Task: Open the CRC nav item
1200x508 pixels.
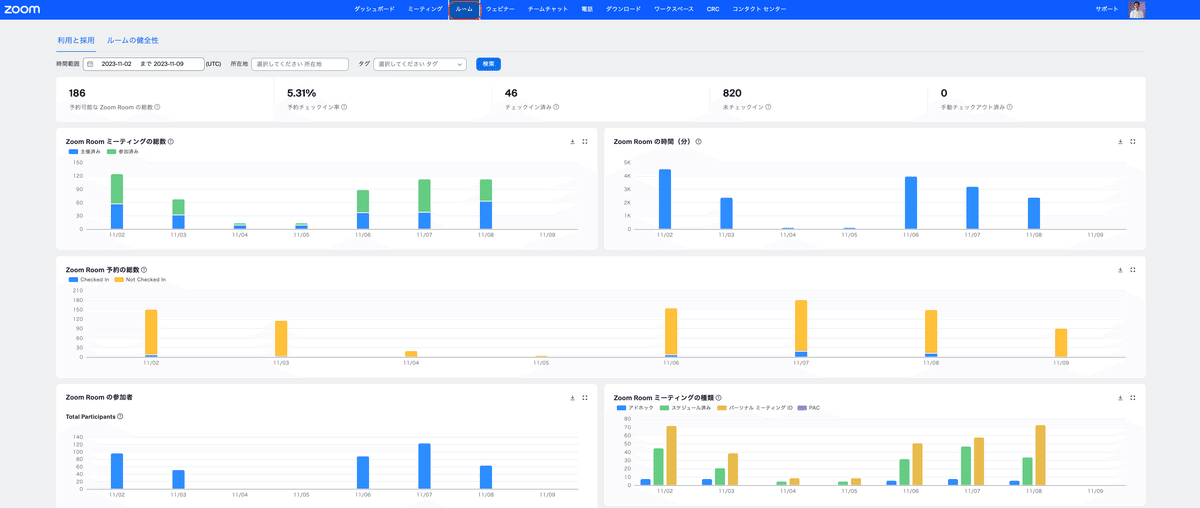Action: click(x=713, y=9)
